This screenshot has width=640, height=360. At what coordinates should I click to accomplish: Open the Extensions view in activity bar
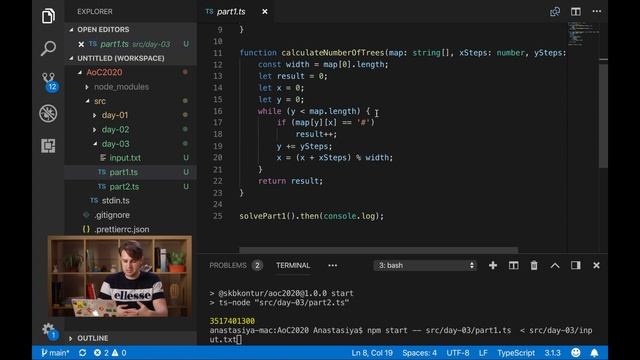(48, 146)
